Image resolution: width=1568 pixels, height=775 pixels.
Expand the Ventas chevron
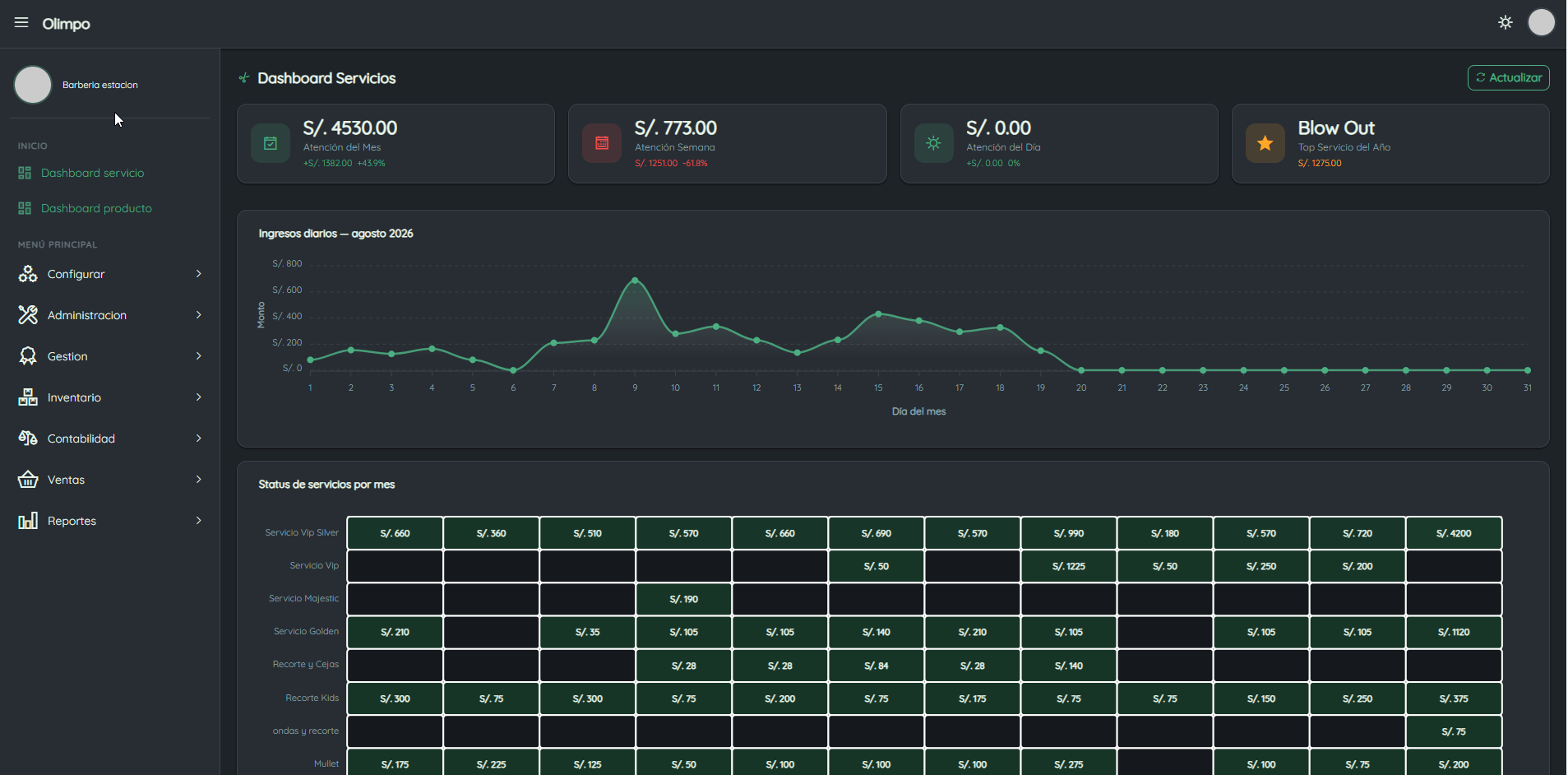[x=199, y=480]
